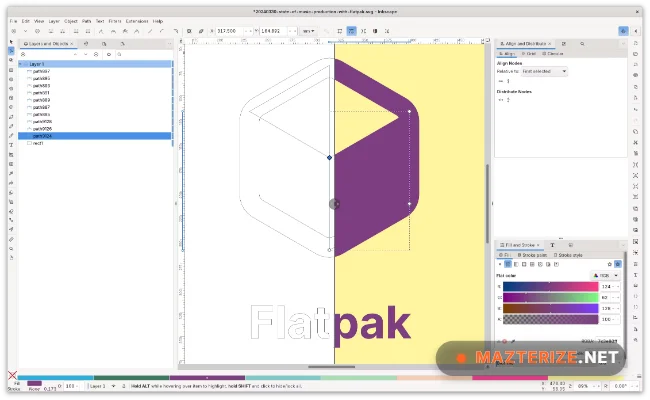
Task: Select radial gradient paint type
Action: 524,264
